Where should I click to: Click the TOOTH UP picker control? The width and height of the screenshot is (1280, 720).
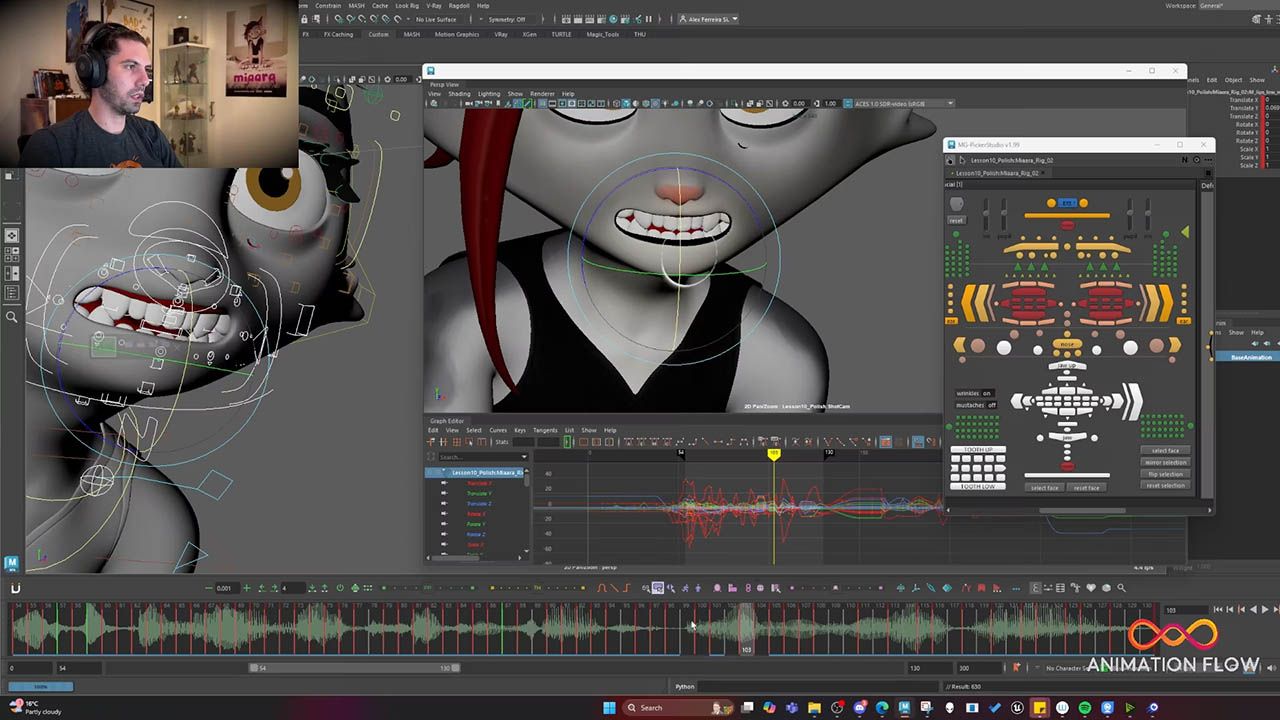click(x=977, y=450)
